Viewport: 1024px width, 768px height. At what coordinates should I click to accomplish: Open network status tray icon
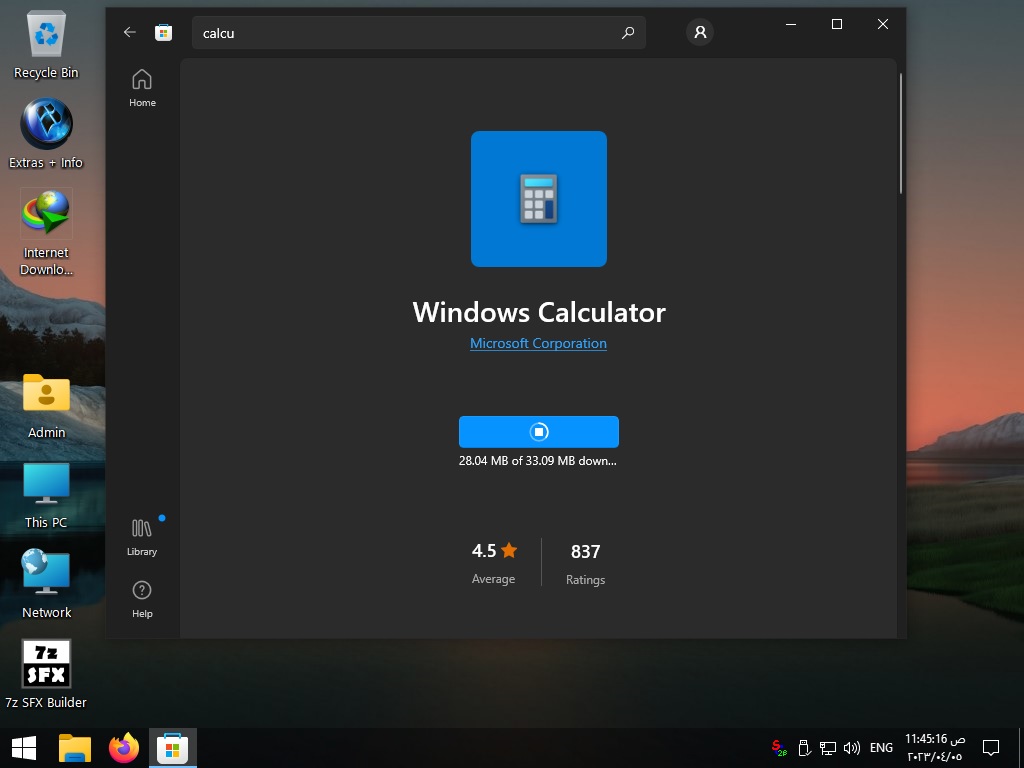click(828, 748)
